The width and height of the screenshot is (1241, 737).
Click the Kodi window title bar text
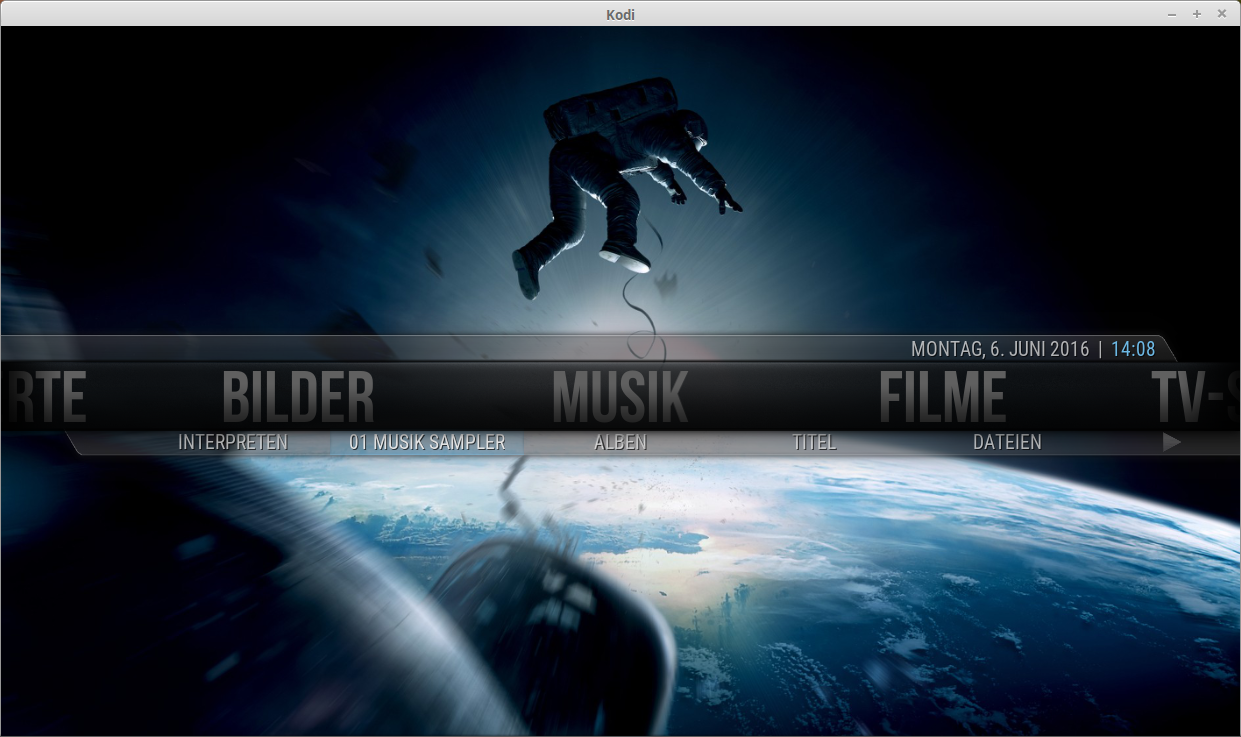point(620,14)
